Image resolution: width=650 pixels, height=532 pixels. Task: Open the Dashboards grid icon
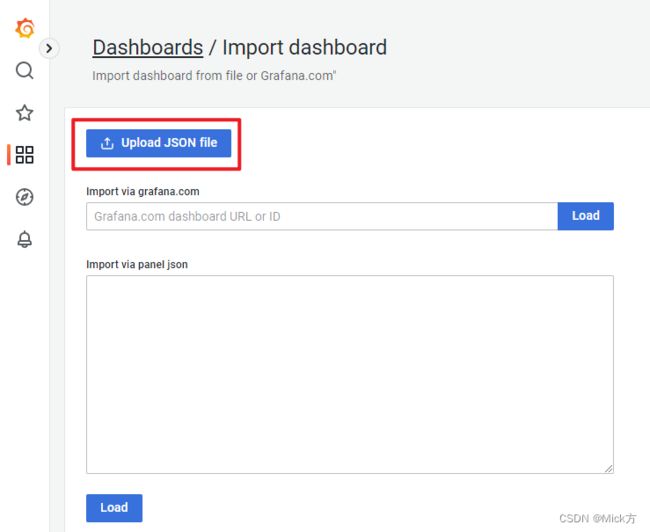(24, 155)
